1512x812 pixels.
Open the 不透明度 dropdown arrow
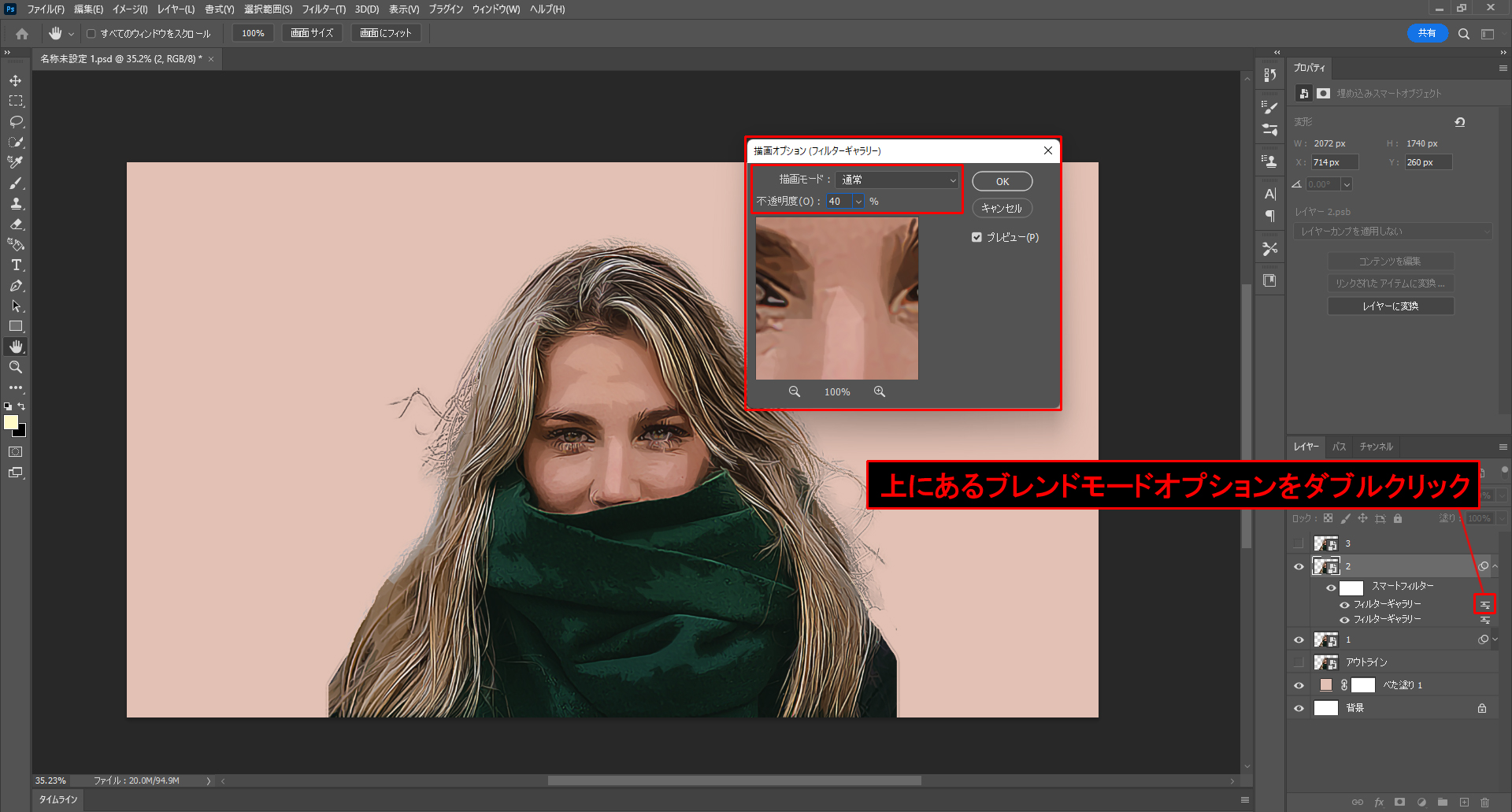coord(858,202)
